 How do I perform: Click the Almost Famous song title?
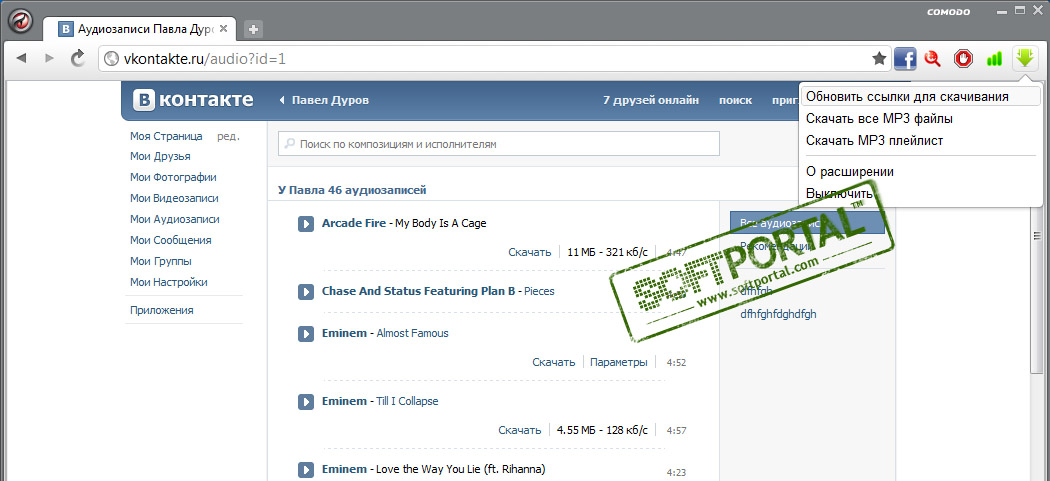click(412, 333)
